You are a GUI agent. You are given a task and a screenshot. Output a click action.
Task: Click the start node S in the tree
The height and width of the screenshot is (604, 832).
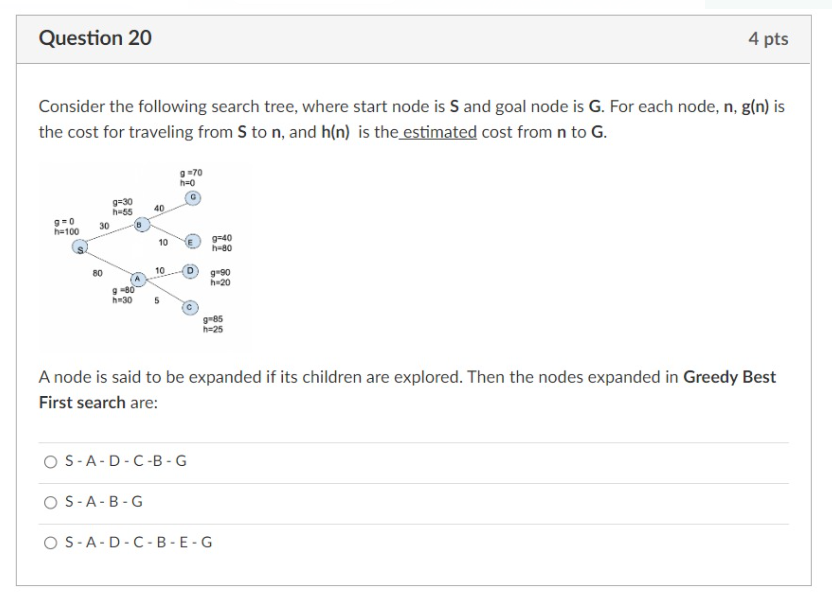point(80,247)
